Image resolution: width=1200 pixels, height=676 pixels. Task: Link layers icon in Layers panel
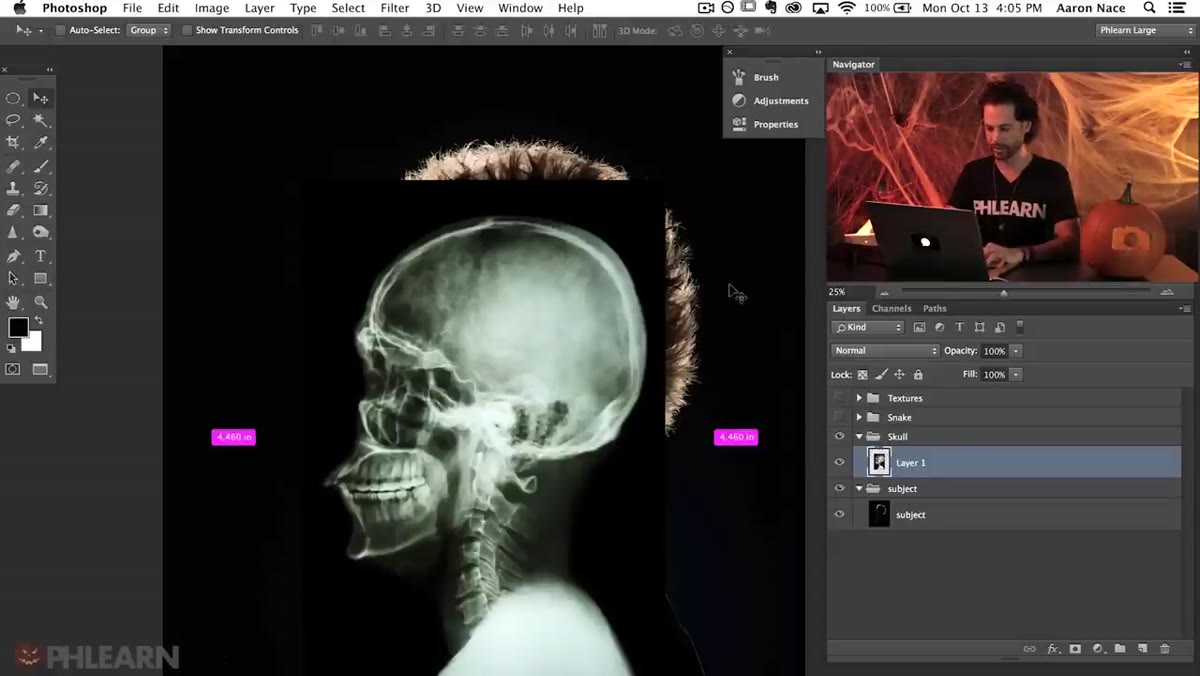pos(1030,649)
